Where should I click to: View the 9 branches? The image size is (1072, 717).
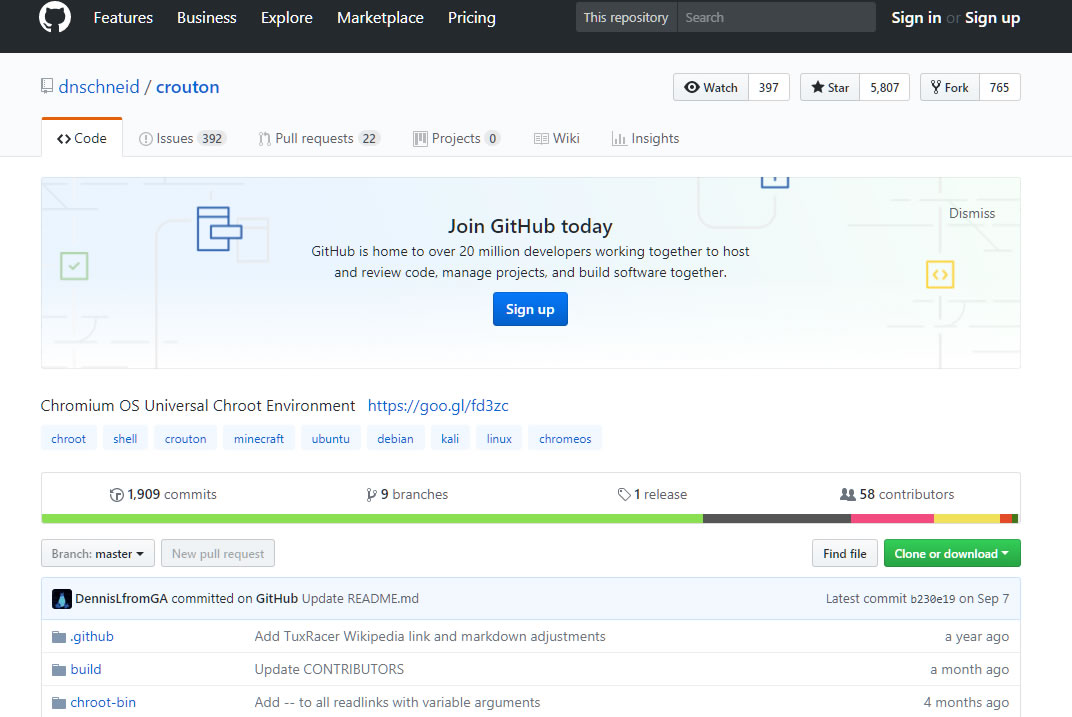pos(407,494)
